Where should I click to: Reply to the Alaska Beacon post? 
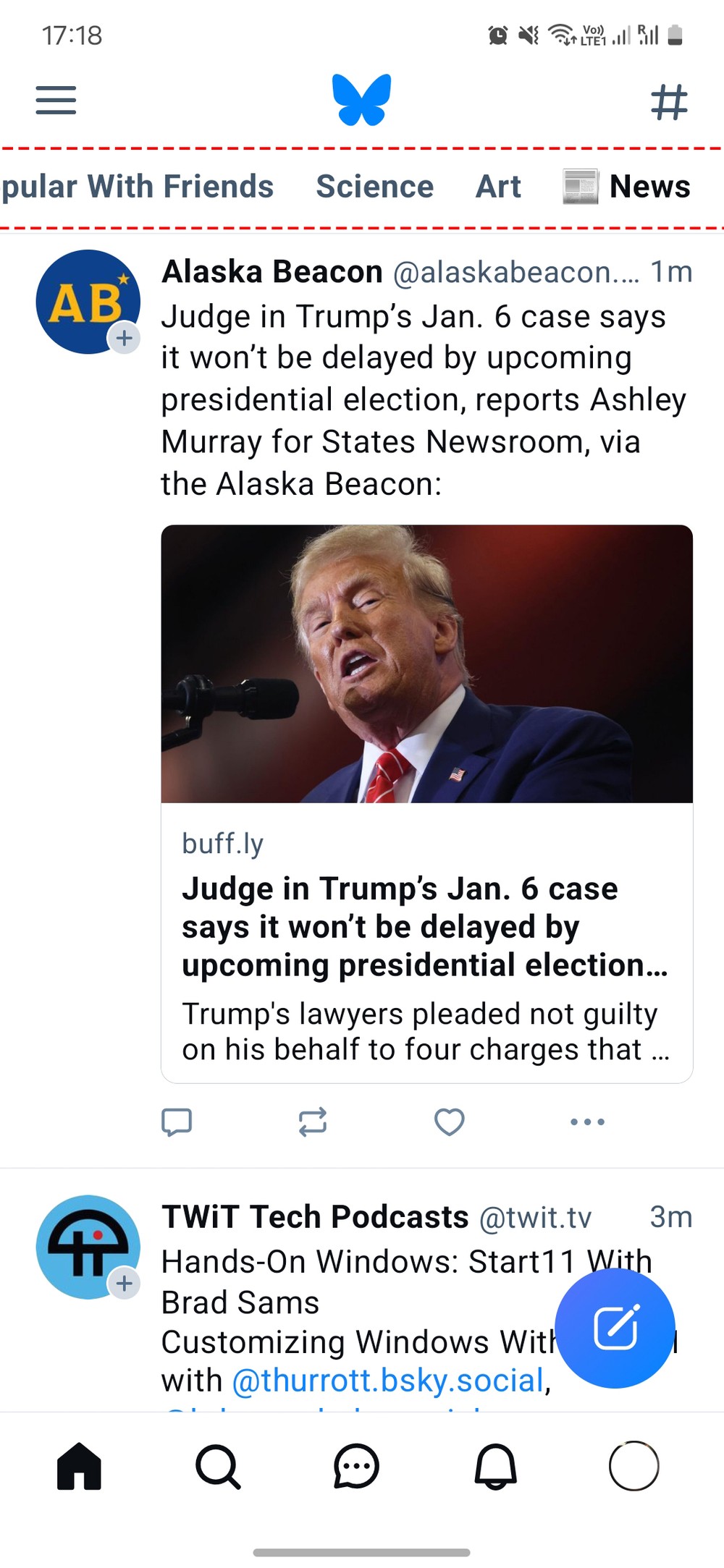point(177,1122)
